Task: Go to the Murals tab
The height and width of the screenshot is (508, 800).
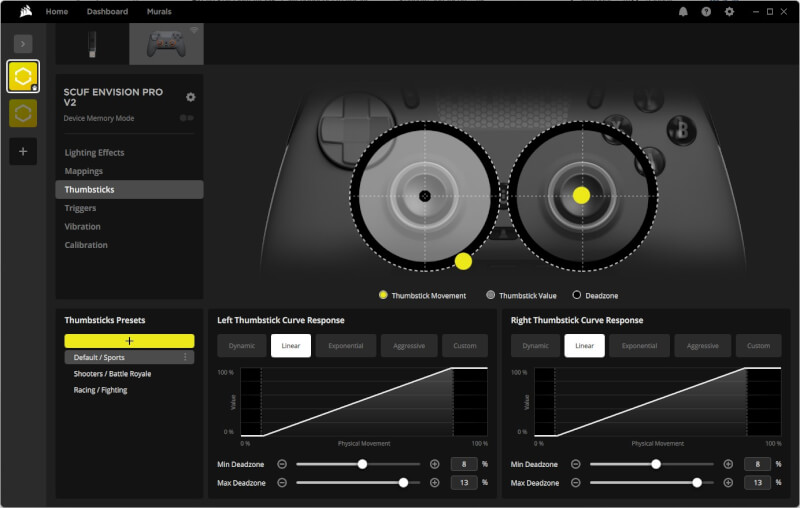Action: coord(159,11)
